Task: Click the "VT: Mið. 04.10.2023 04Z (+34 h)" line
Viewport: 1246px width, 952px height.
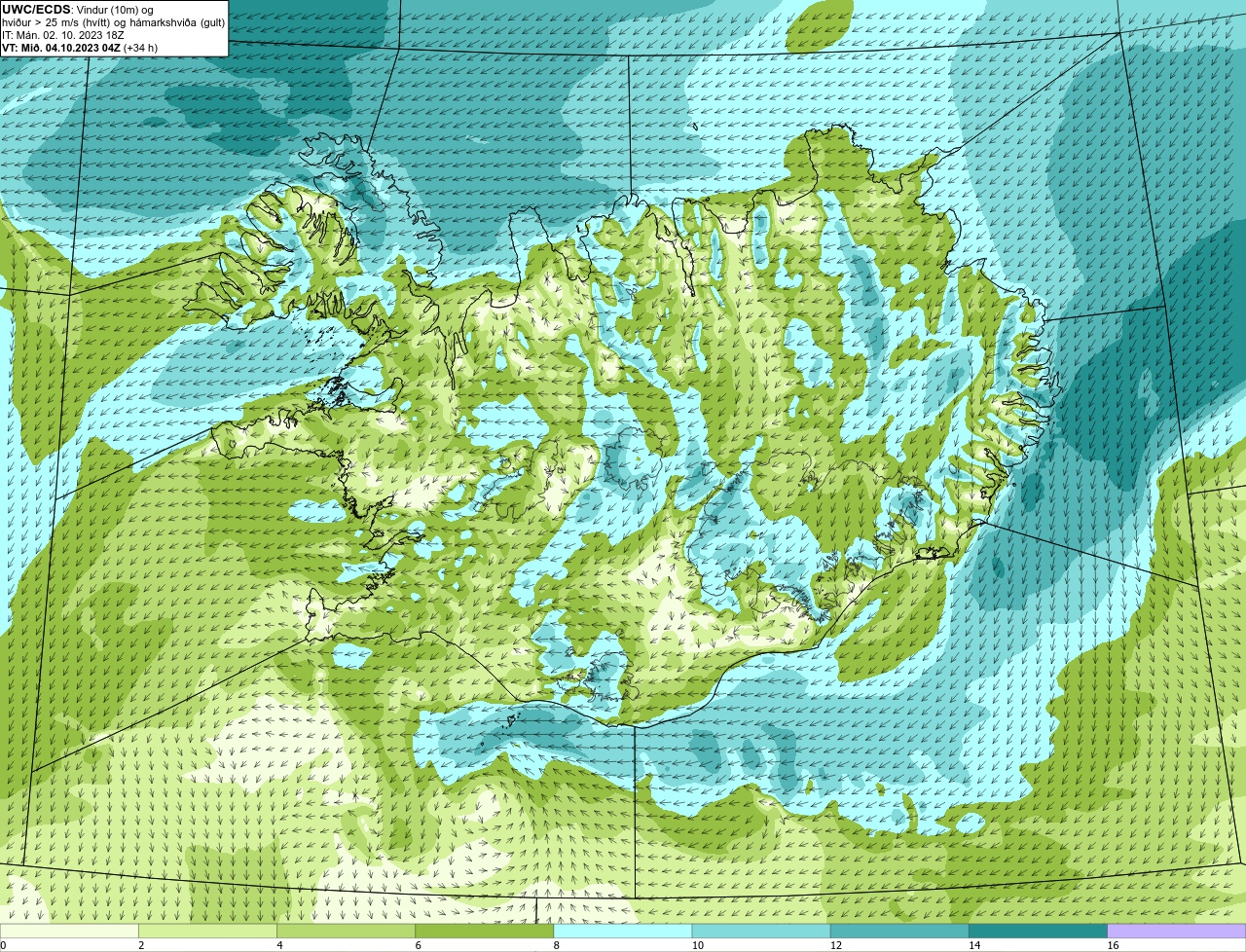Action: tap(80, 47)
